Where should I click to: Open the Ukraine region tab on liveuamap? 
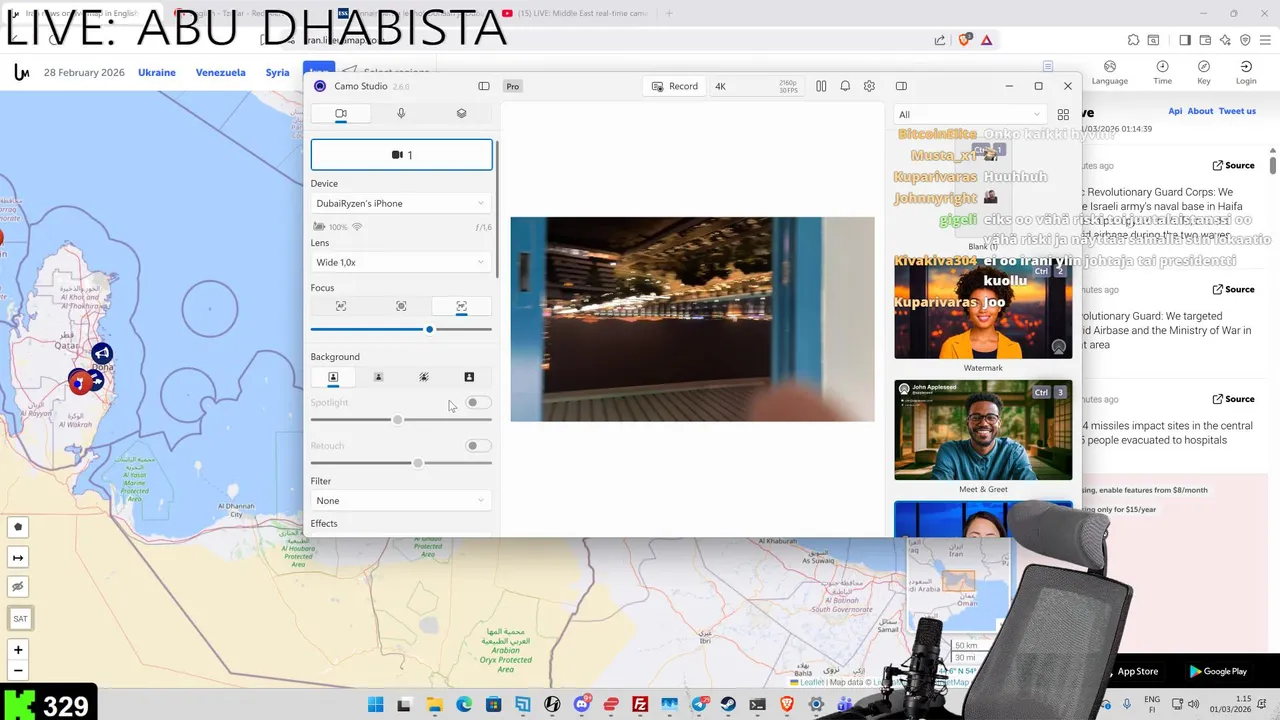point(157,73)
